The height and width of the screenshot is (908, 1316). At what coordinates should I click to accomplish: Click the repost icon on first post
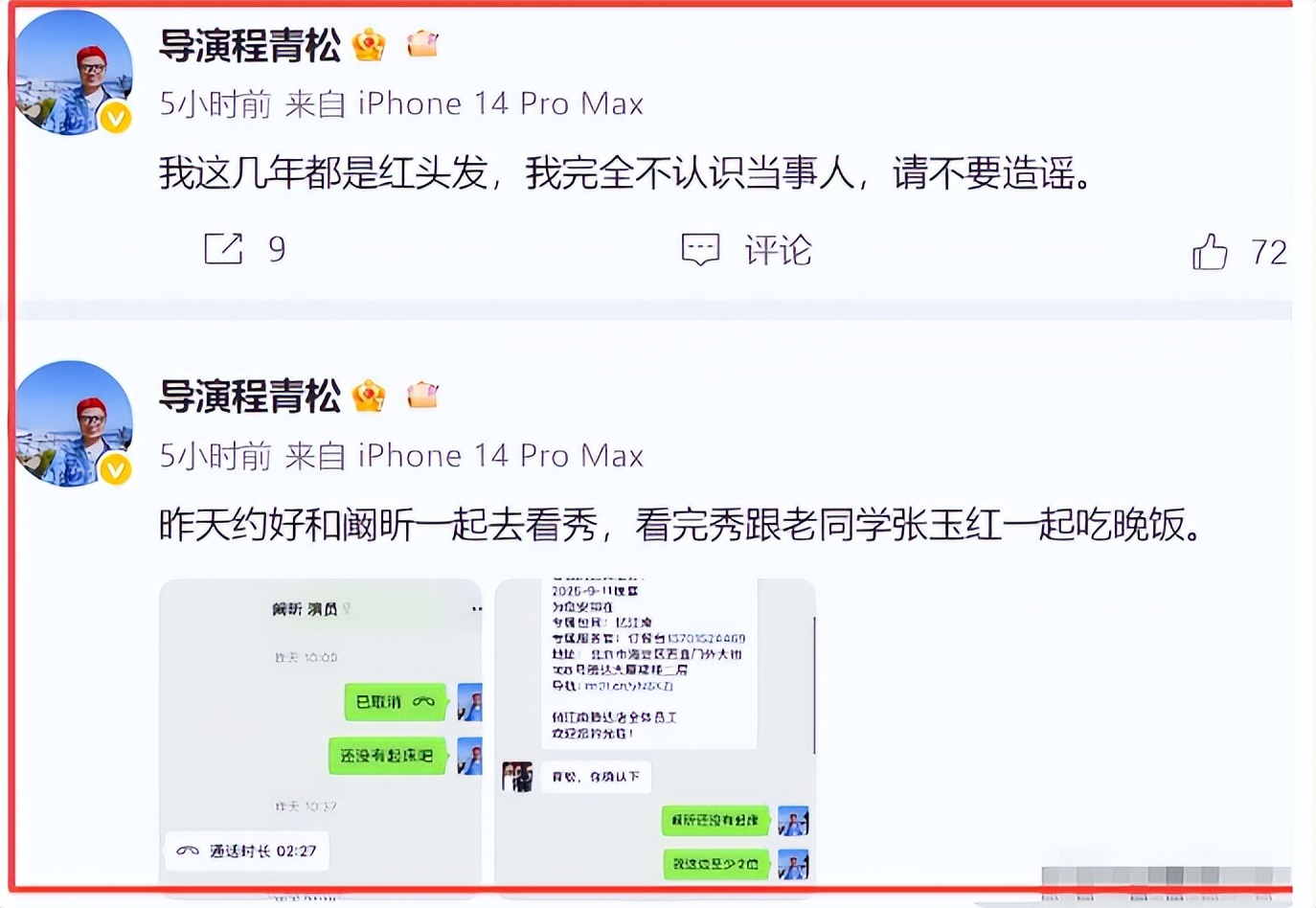coord(224,249)
